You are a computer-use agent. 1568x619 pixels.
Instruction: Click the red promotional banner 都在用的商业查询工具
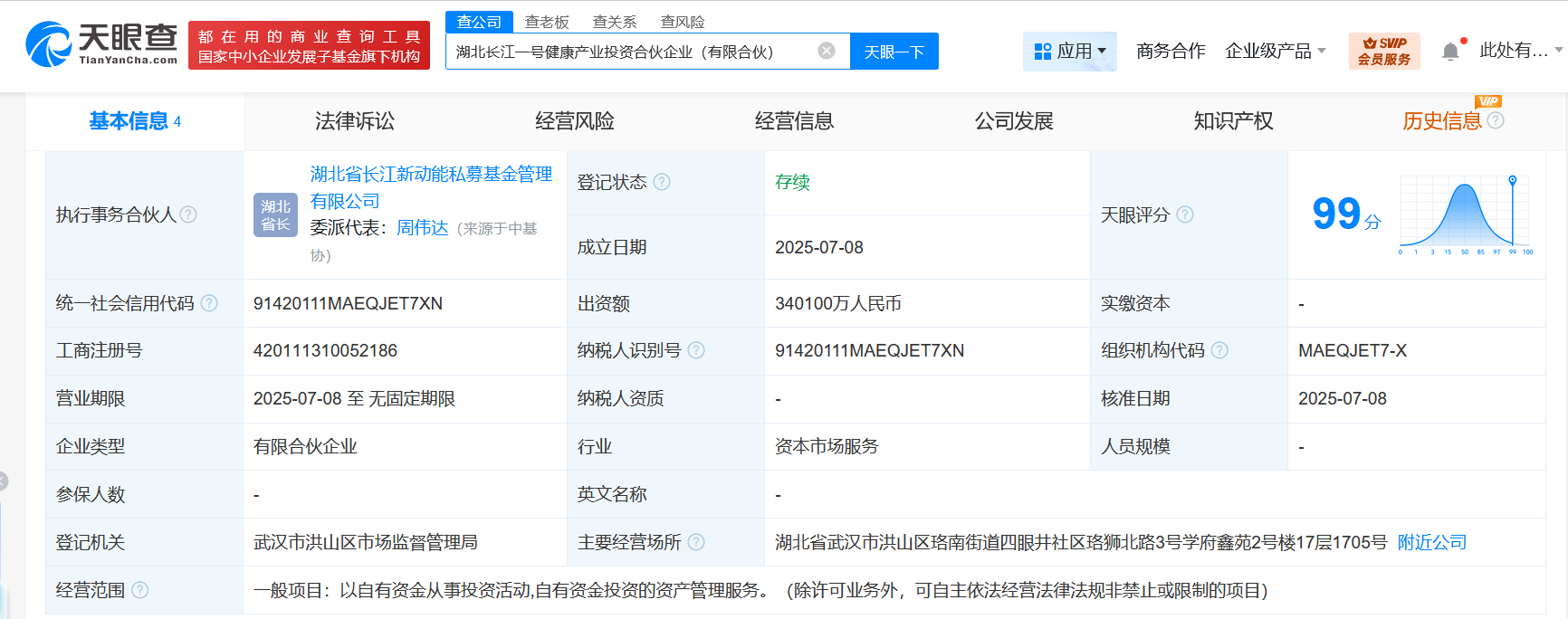tap(310, 45)
